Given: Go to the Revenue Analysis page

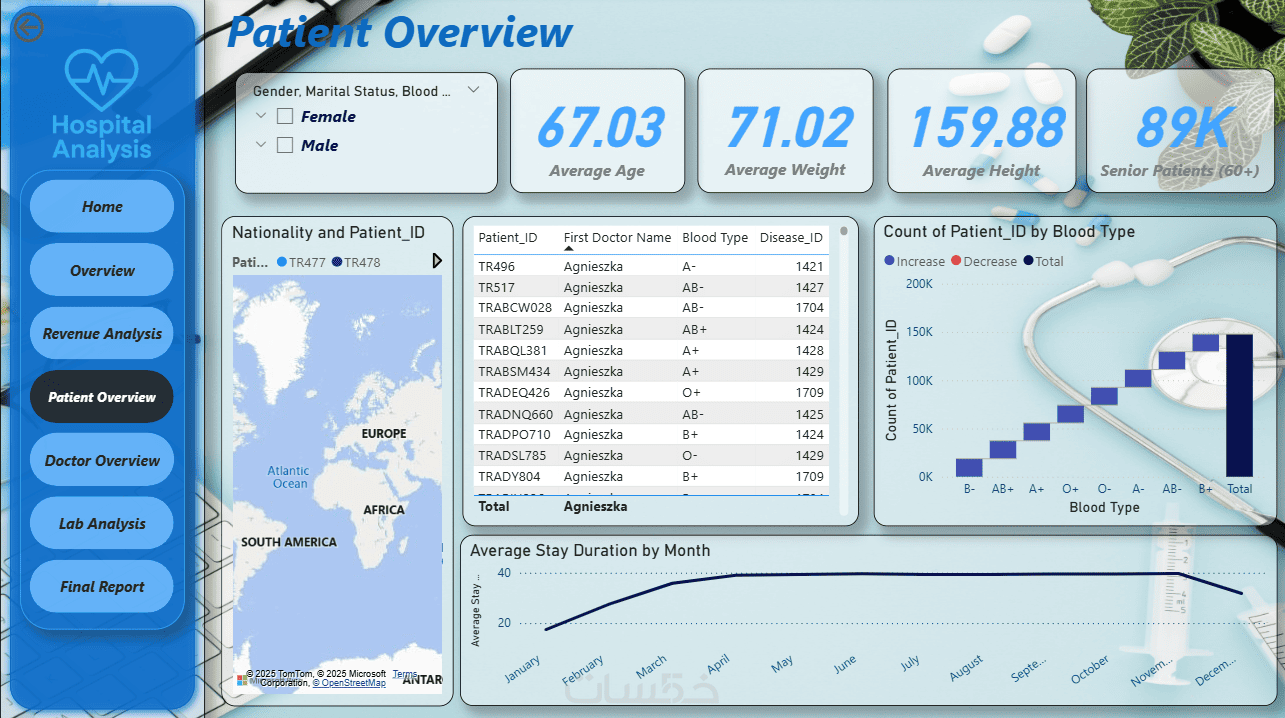Looking at the screenshot, I should [x=102, y=334].
